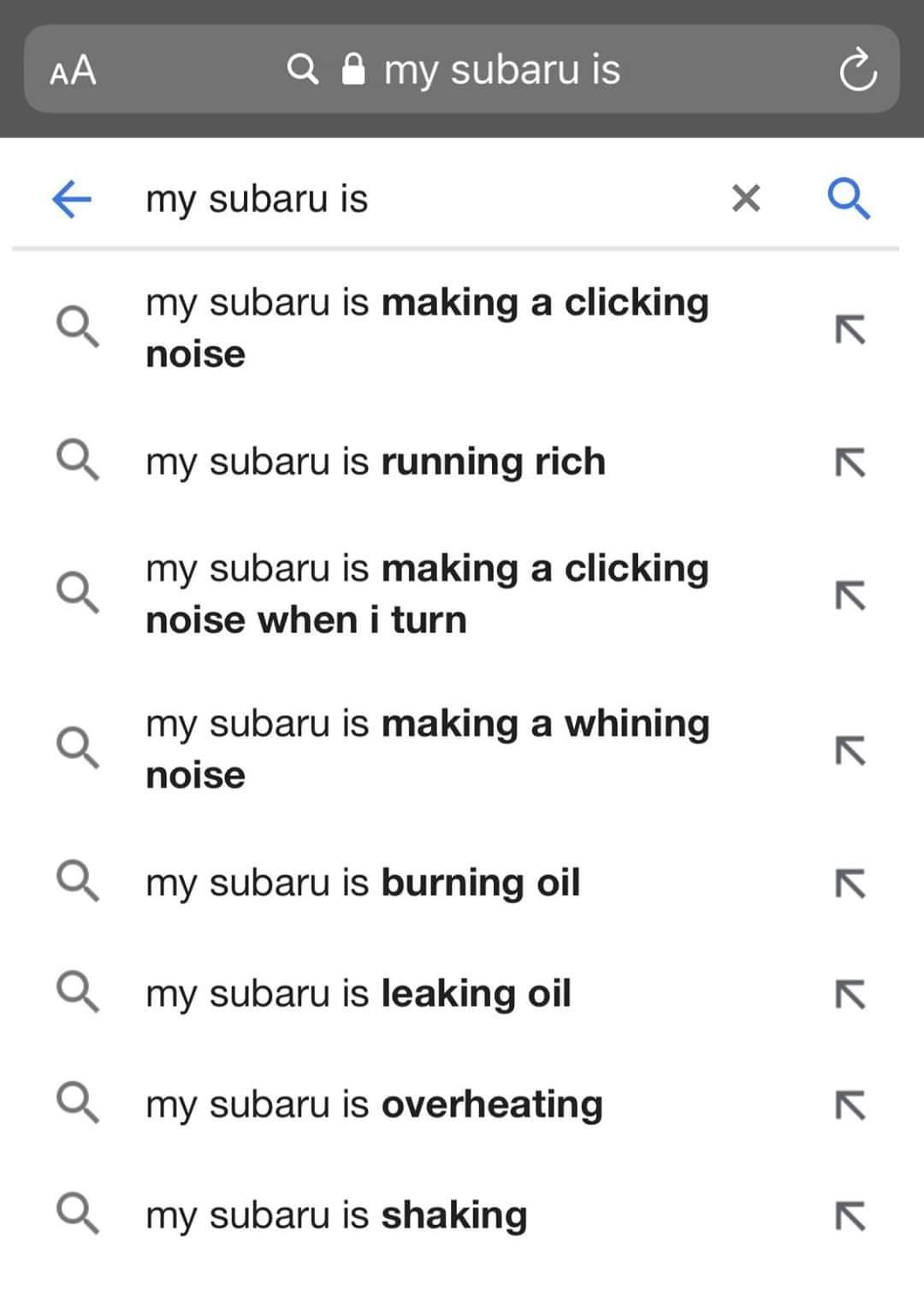Select suggestion "my subaru is running rich"
Screen dimensions: 924x1307
[x=376, y=462]
